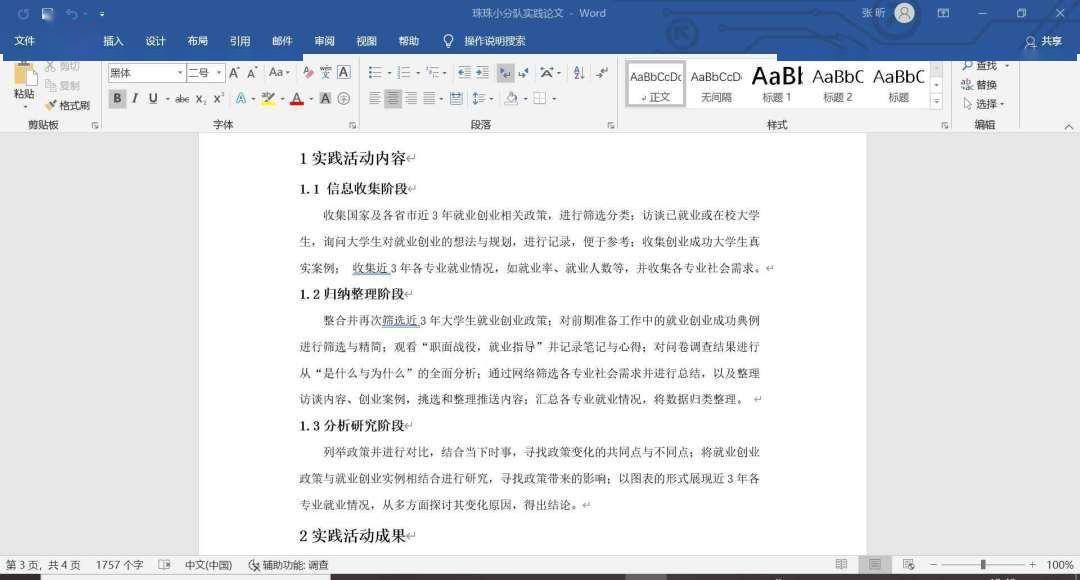Click the increase font size icon
Viewport: 1080px width, 580px height.
[x=234, y=72]
